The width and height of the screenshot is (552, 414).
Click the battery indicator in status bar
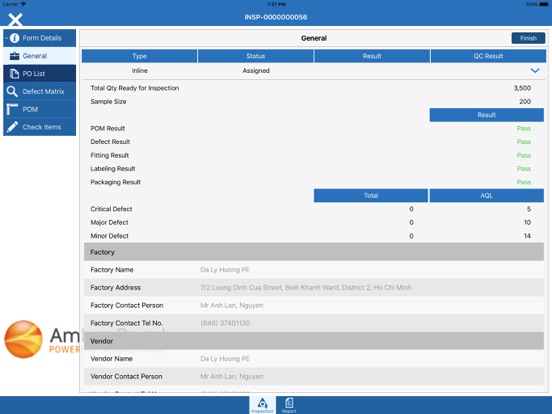(544, 4)
